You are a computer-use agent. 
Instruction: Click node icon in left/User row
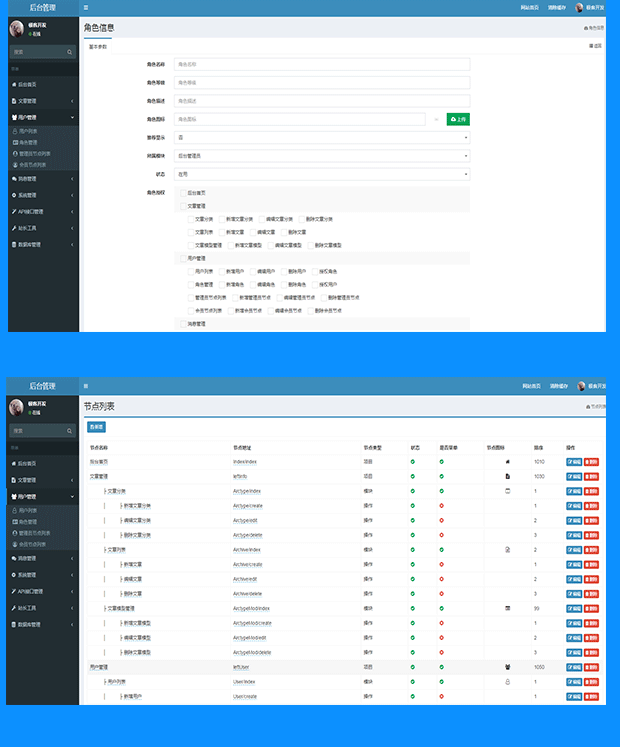click(x=508, y=667)
